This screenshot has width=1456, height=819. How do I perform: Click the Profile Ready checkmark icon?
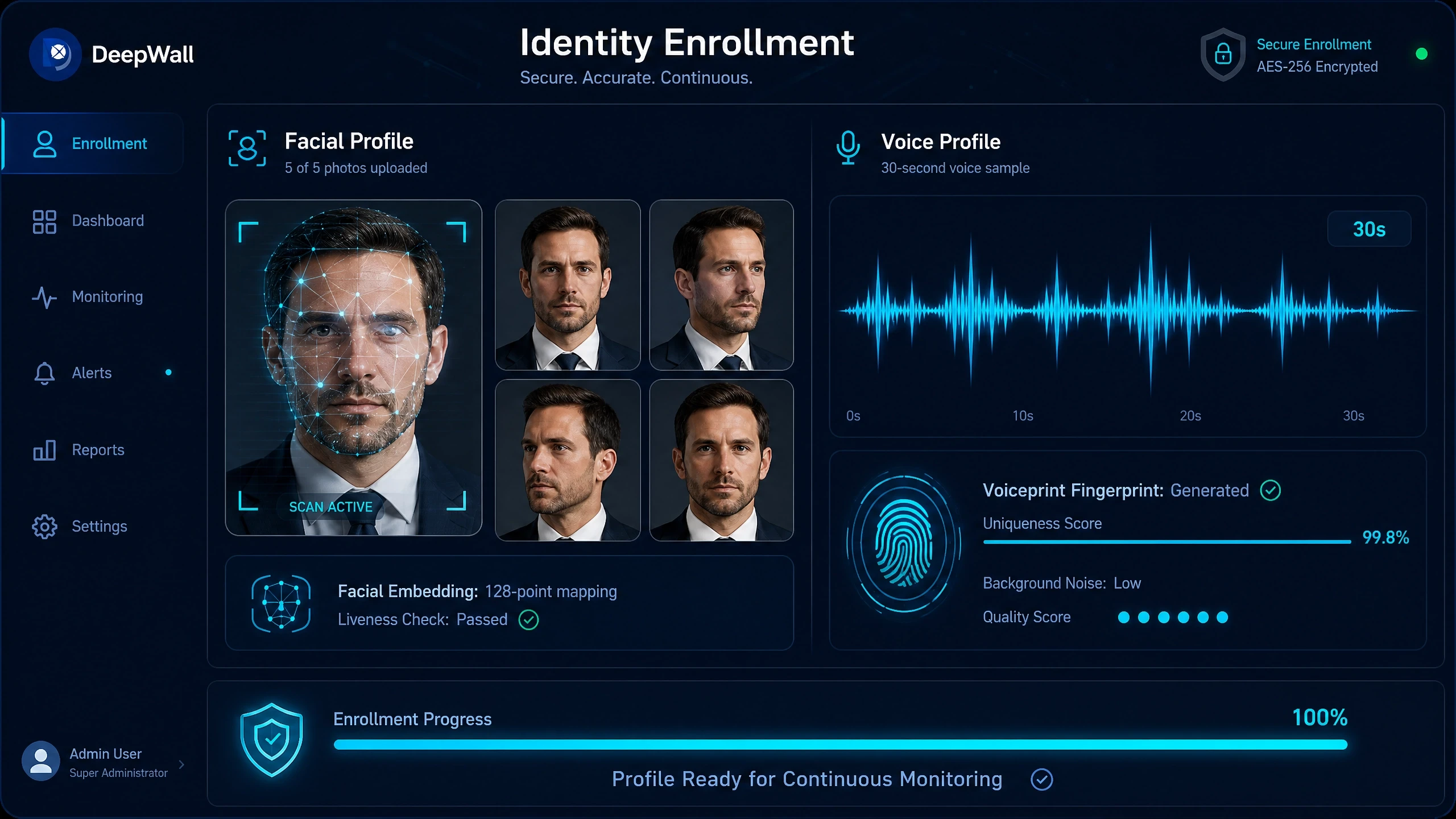coord(1041,779)
